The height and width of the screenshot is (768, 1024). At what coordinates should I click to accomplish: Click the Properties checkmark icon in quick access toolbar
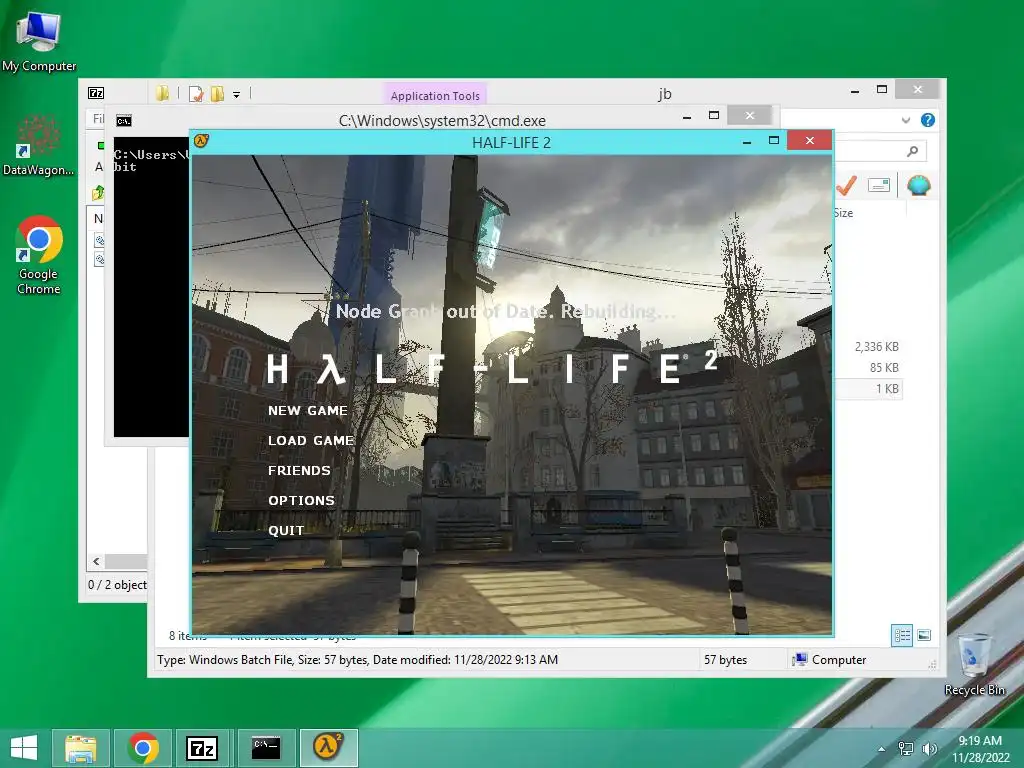tap(195, 94)
